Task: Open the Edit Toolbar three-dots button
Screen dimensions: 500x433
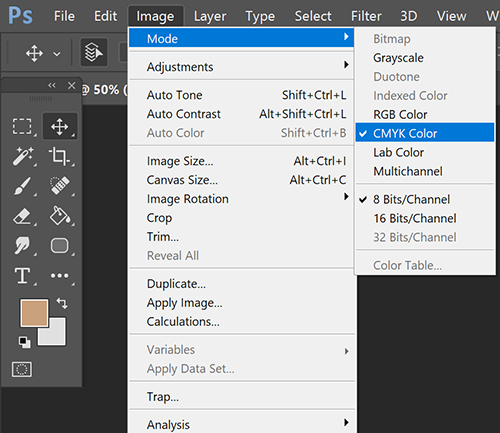Action: 60,275
